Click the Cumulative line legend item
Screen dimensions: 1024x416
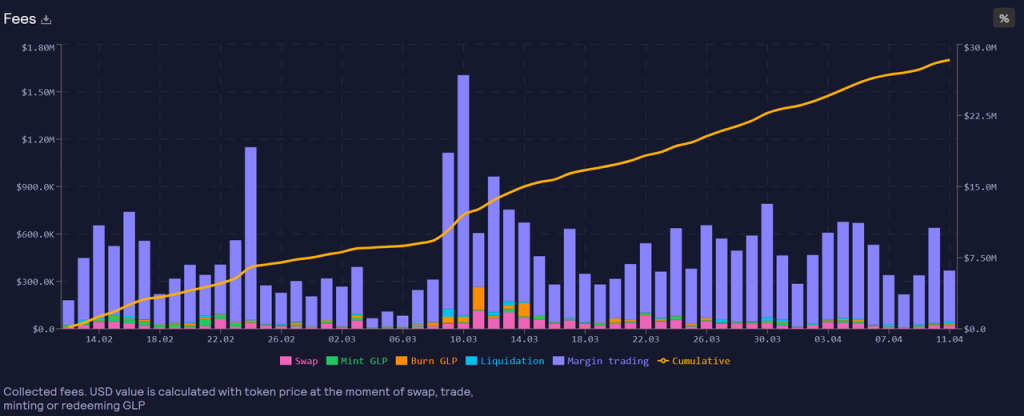coord(701,360)
